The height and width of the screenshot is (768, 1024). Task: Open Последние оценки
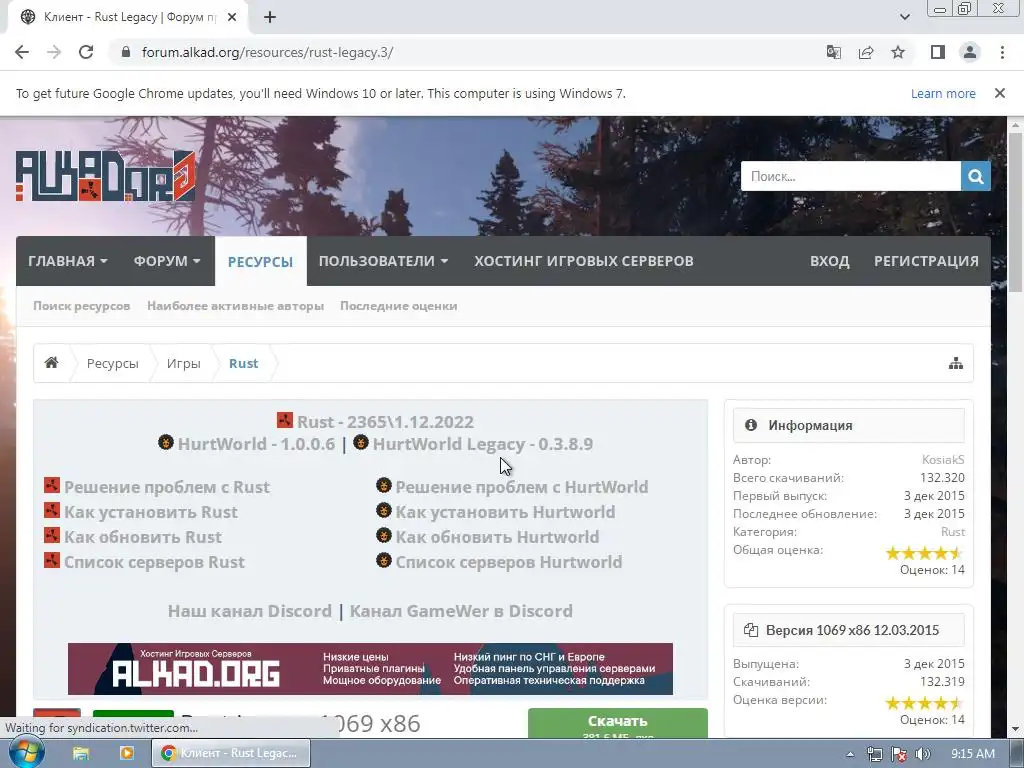pos(398,306)
